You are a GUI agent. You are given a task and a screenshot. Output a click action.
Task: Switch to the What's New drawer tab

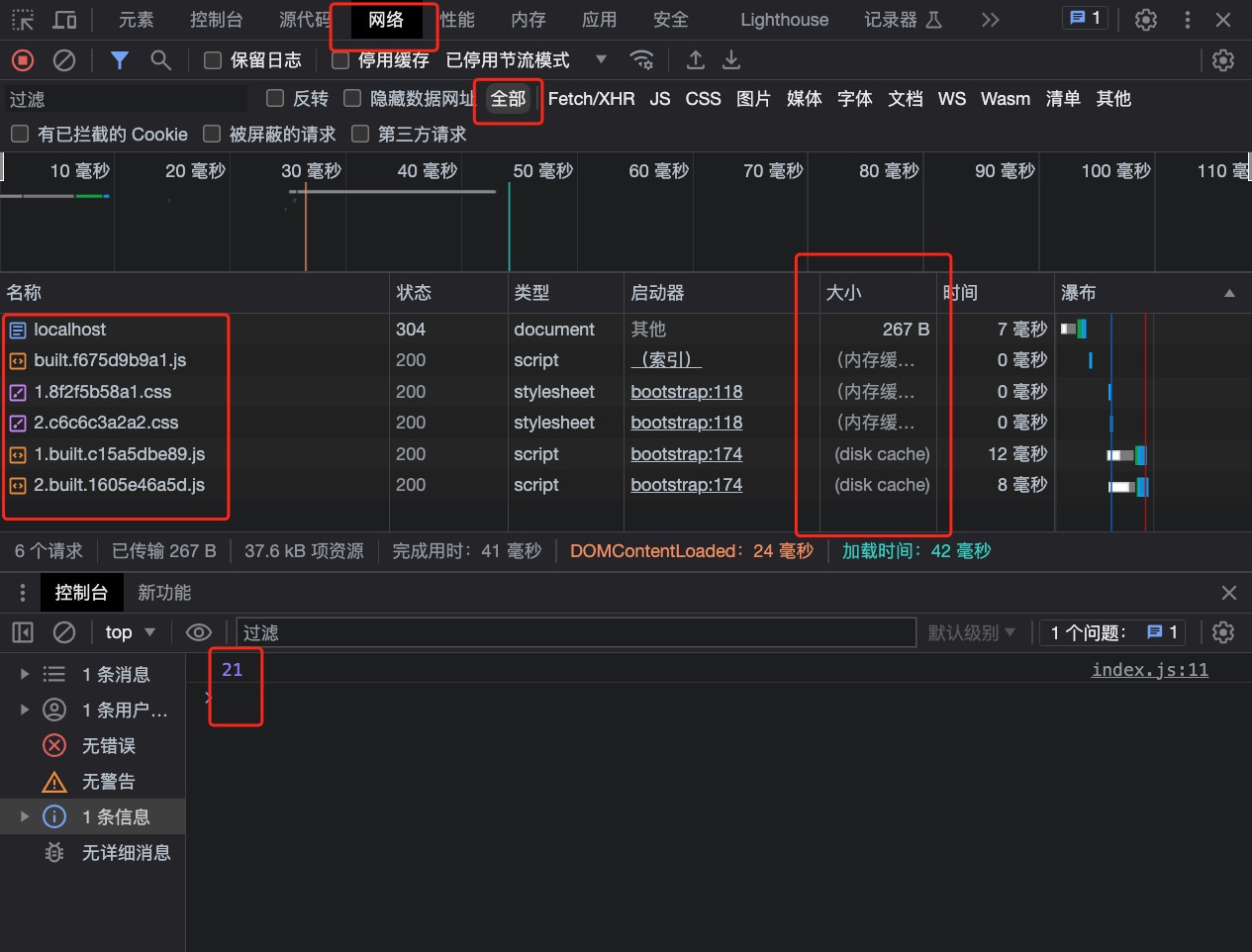pos(164,593)
